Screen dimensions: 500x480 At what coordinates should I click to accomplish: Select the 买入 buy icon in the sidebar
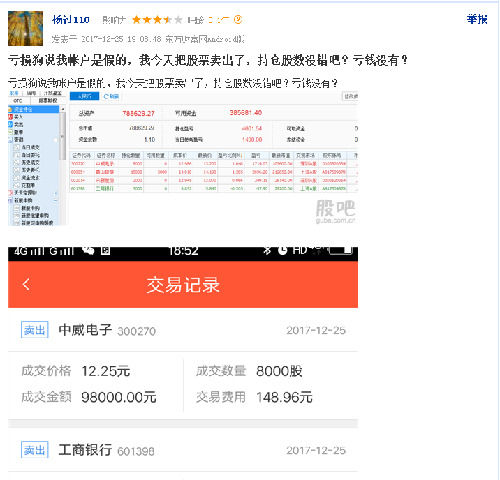point(11,117)
